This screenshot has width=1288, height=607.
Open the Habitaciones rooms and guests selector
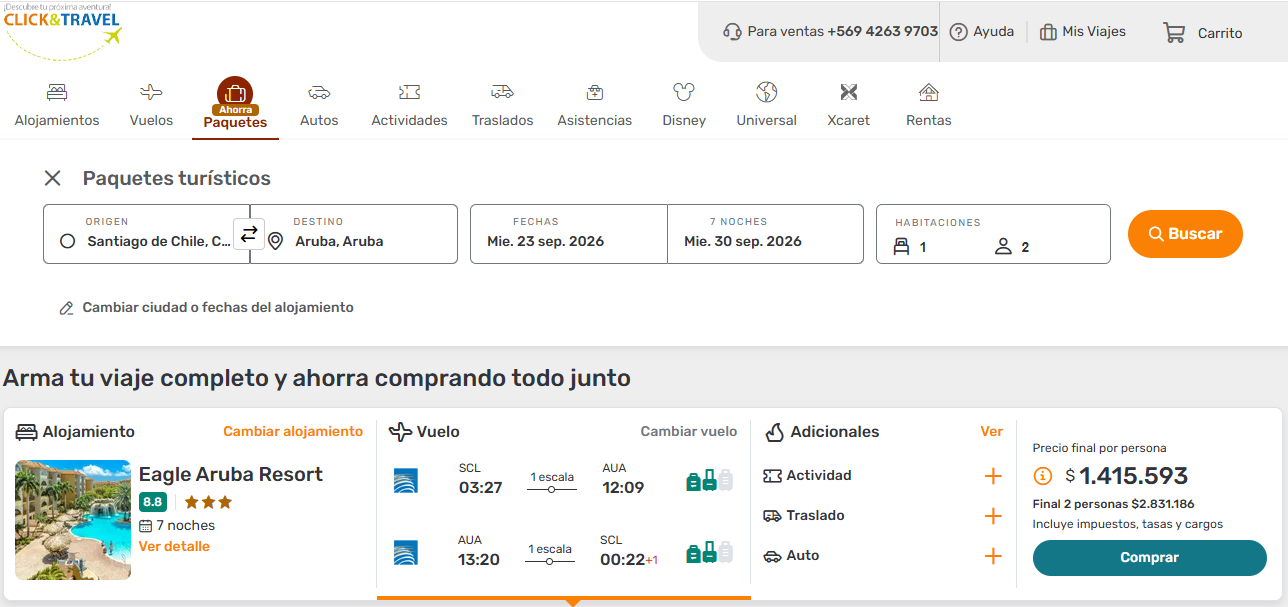click(x=992, y=234)
